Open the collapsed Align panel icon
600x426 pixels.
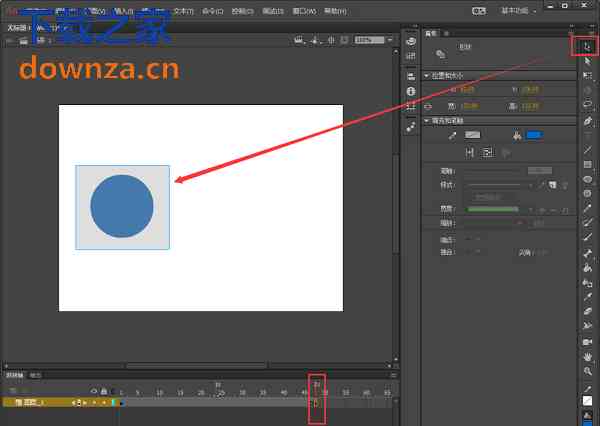[411, 76]
